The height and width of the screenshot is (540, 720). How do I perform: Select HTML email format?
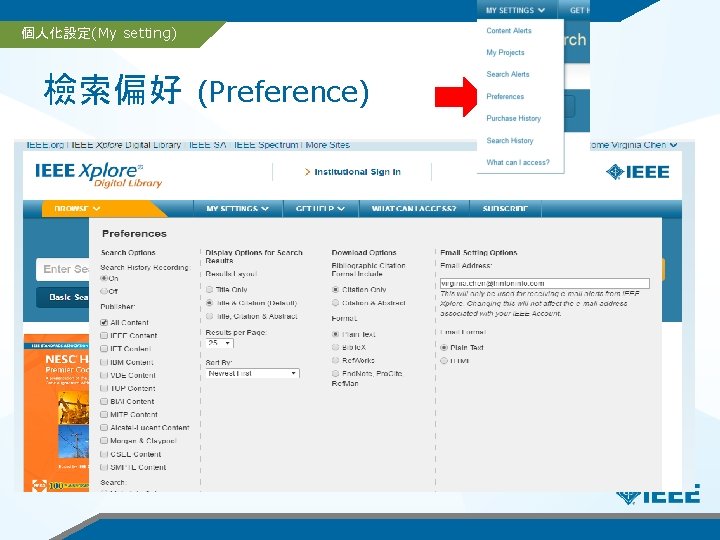point(444,361)
